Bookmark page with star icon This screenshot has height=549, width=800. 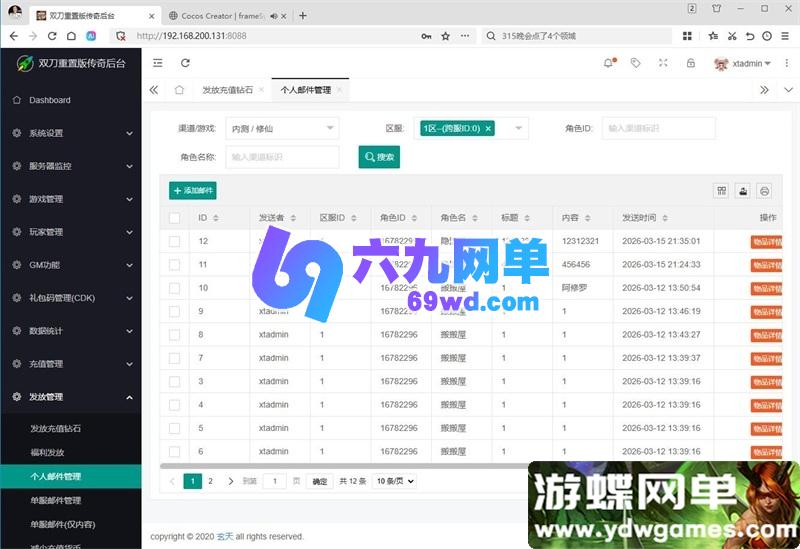(x=445, y=36)
